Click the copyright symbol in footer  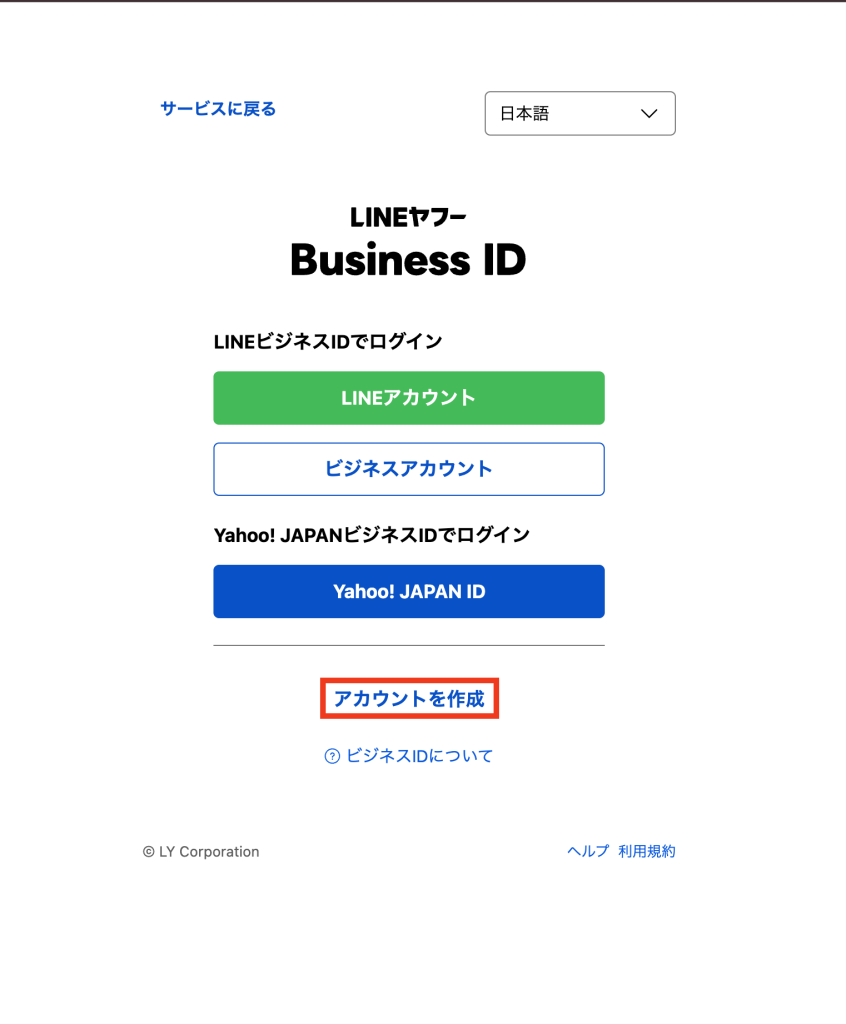pyautogui.click(x=148, y=852)
